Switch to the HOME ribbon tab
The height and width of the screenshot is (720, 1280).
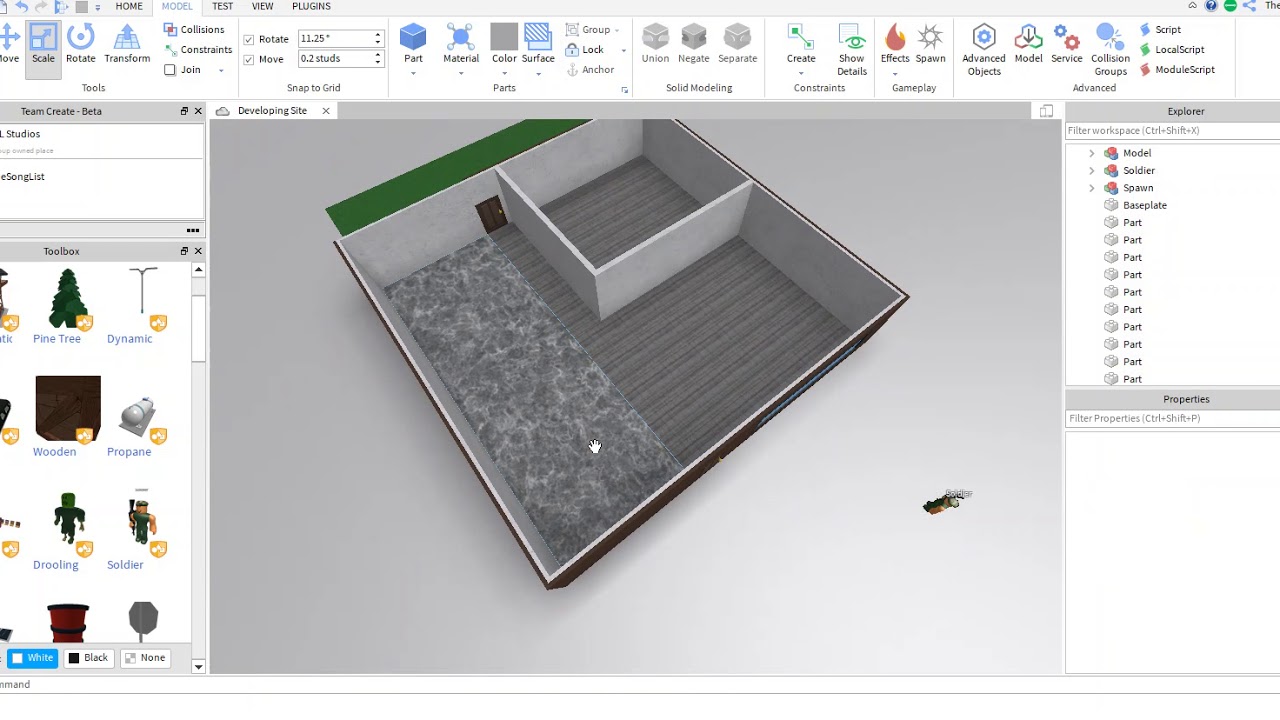pyautogui.click(x=129, y=6)
